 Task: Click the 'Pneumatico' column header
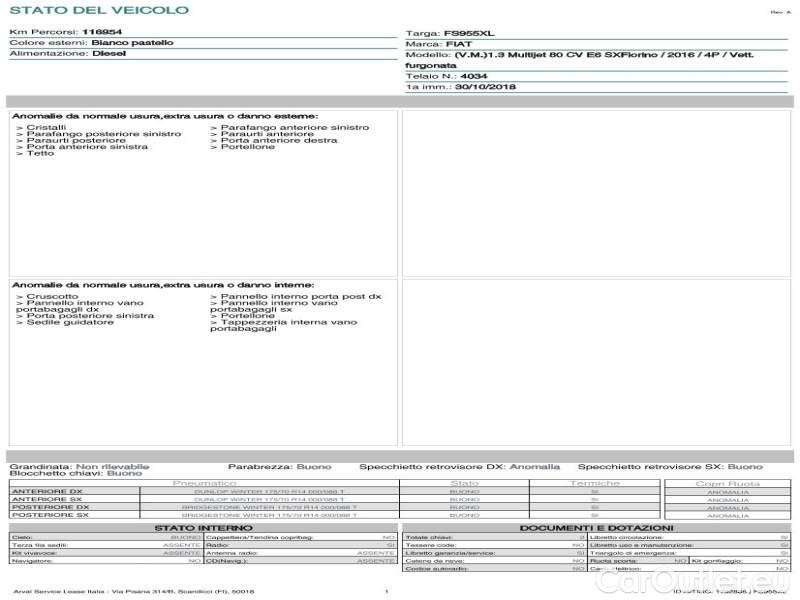(205, 483)
